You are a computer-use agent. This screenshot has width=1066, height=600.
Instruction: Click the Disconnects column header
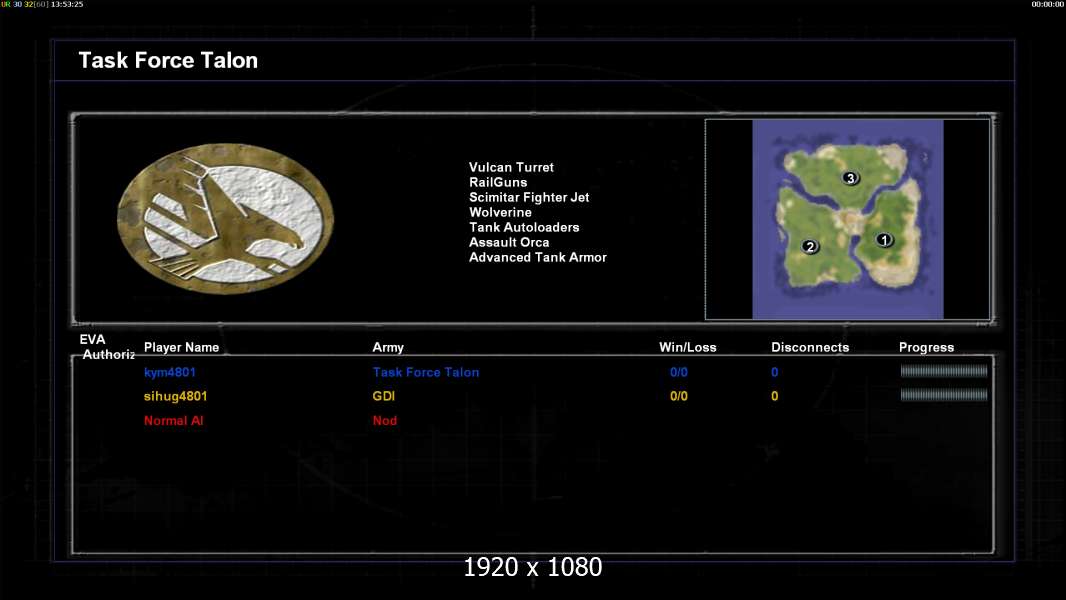(x=810, y=347)
